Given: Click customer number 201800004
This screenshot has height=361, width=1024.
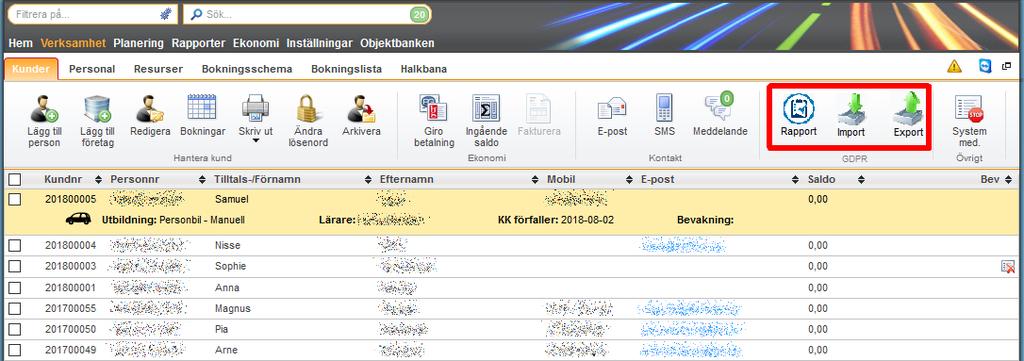Looking at the screenshot, I should pyautogui.click(x=71, y=245).
